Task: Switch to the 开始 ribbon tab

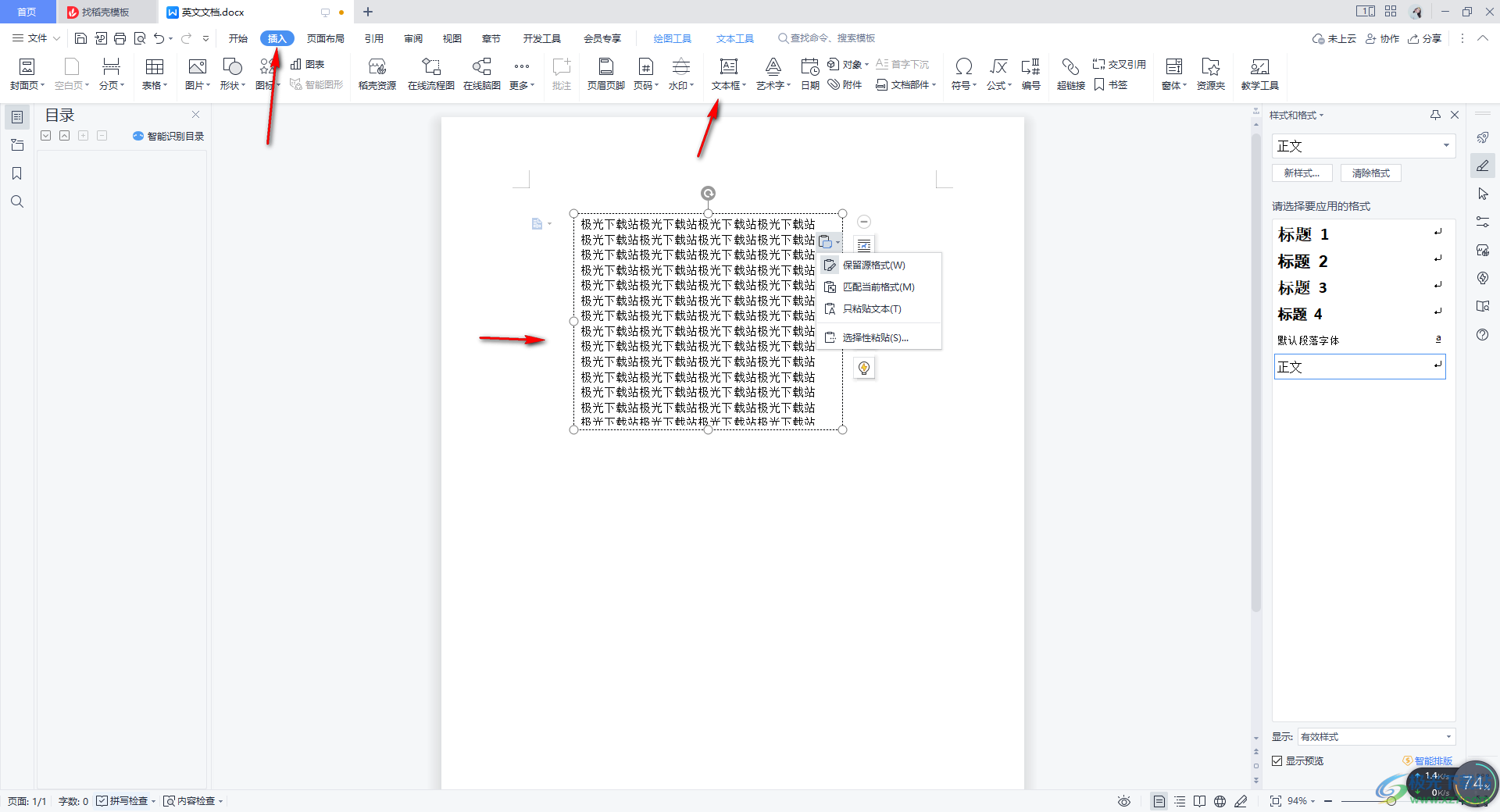Action: 238,38
